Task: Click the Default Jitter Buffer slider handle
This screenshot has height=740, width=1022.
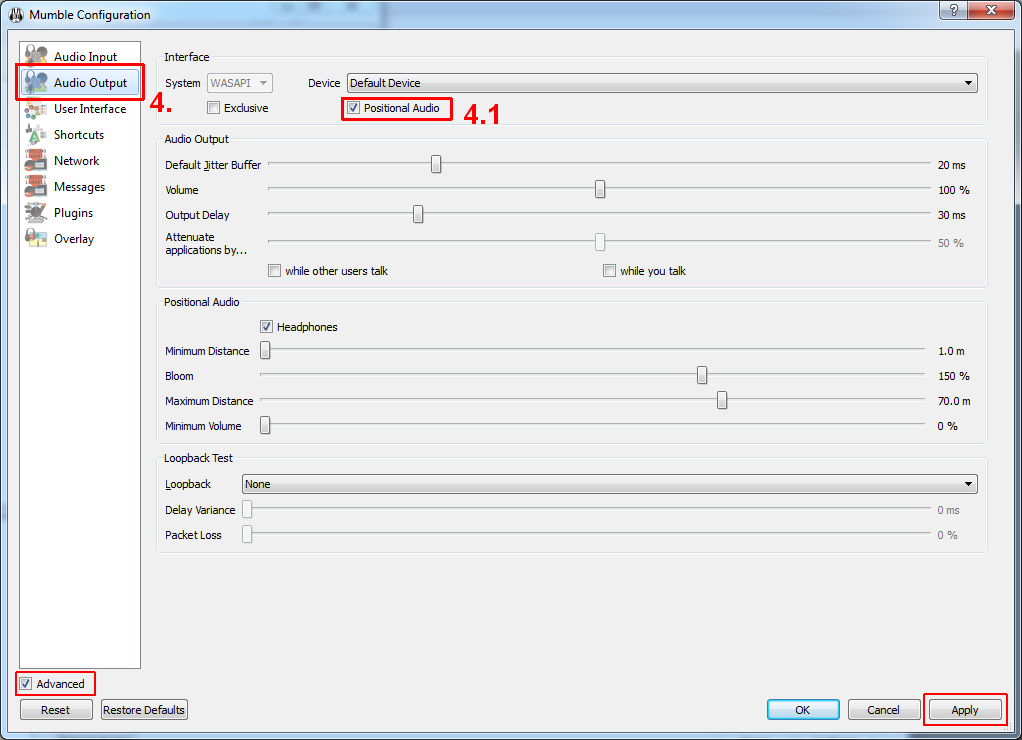Action: click(x=436, y=164)
